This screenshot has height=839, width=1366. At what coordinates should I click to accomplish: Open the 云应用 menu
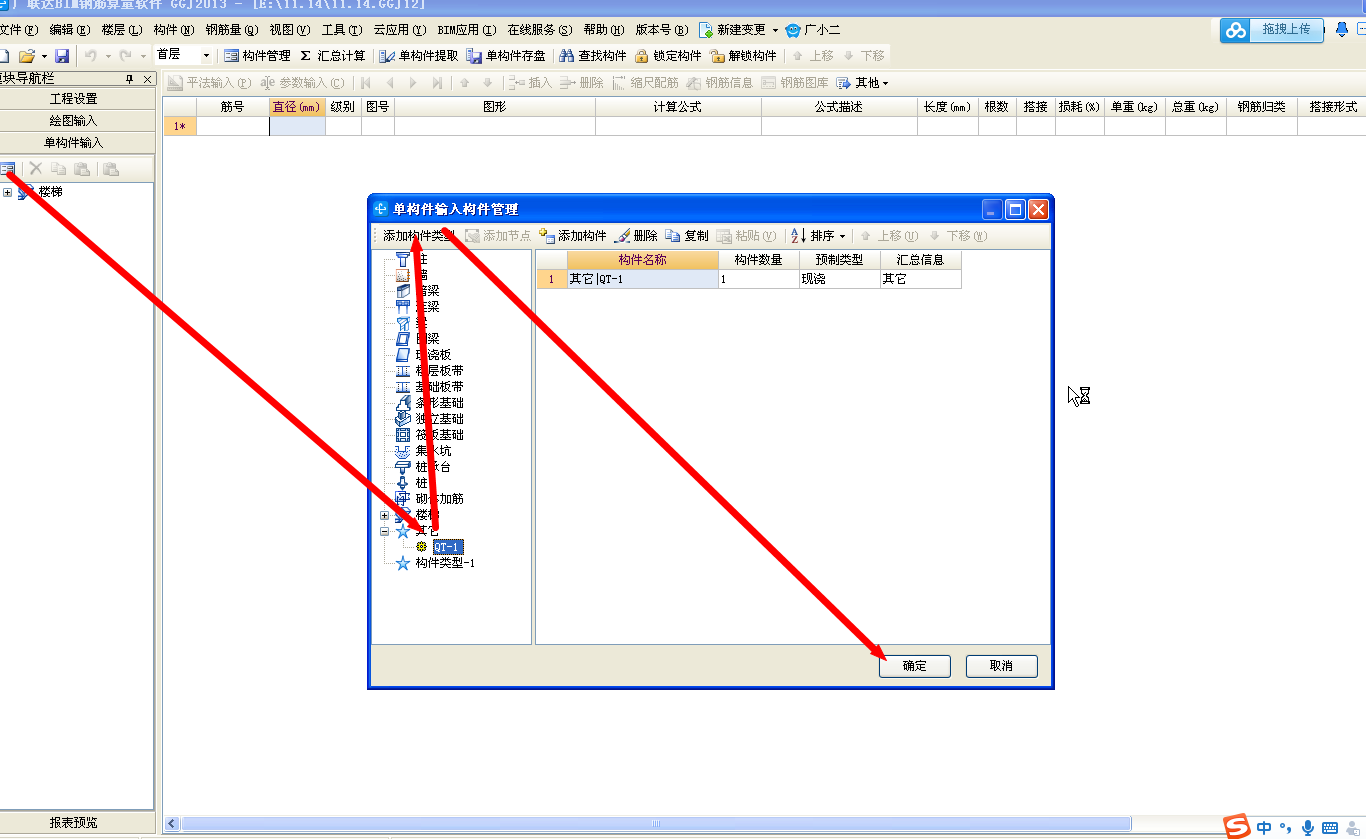coord(399,31)
